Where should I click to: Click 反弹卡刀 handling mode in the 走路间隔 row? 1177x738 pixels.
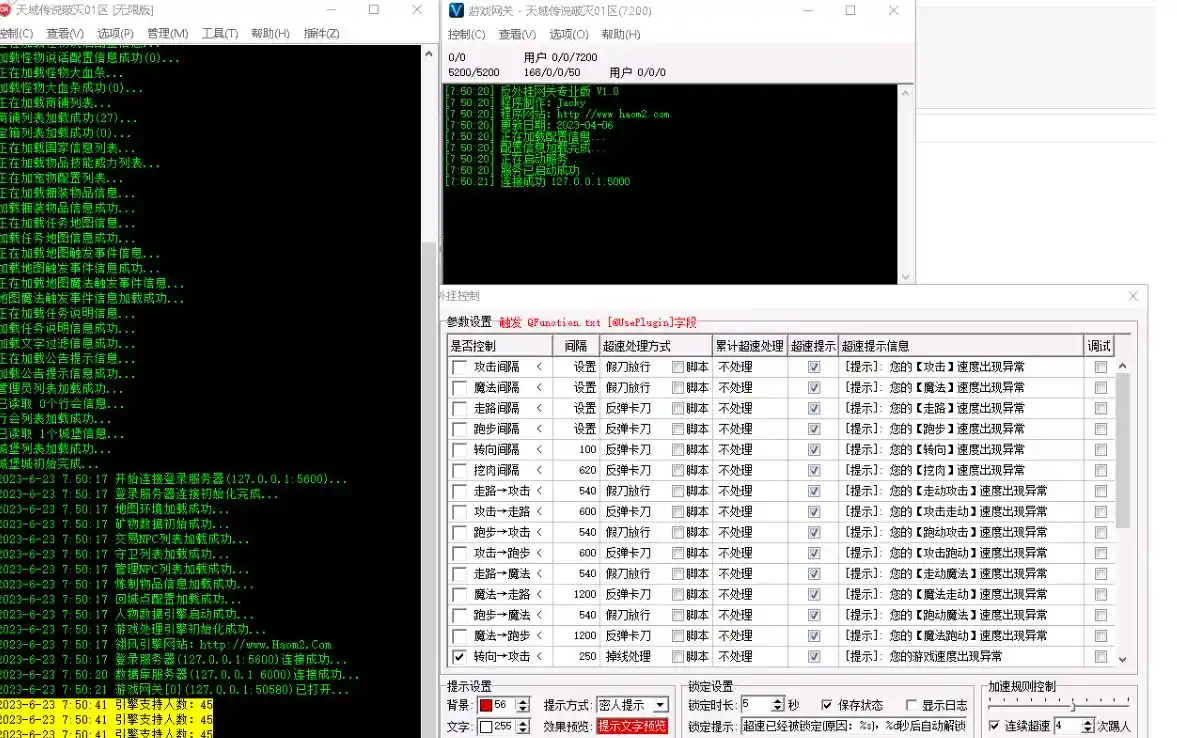tap(628, 408)
